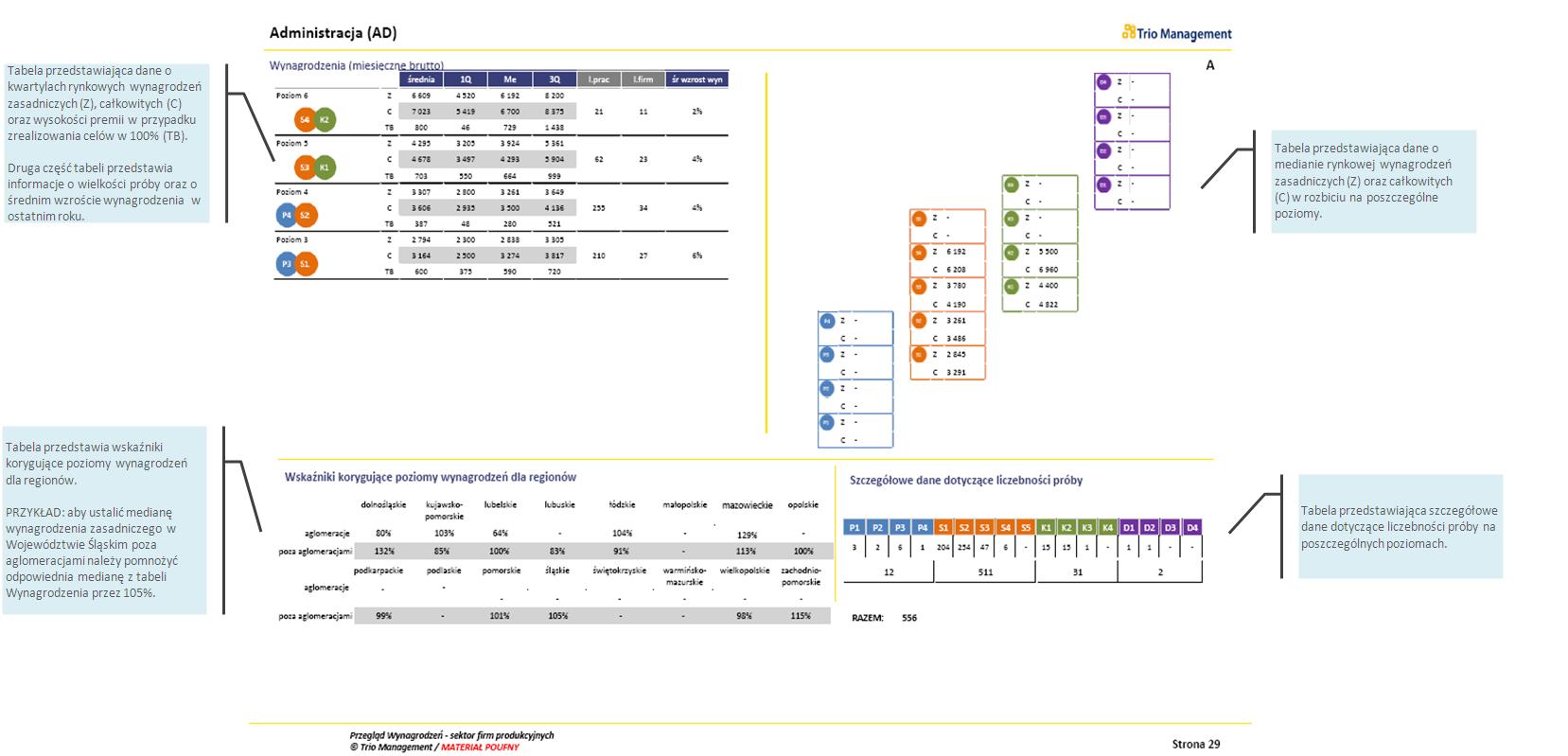Viewport: 1568px width, 756px height.
Task: Click the 511 group total
Action: [985, 572]
